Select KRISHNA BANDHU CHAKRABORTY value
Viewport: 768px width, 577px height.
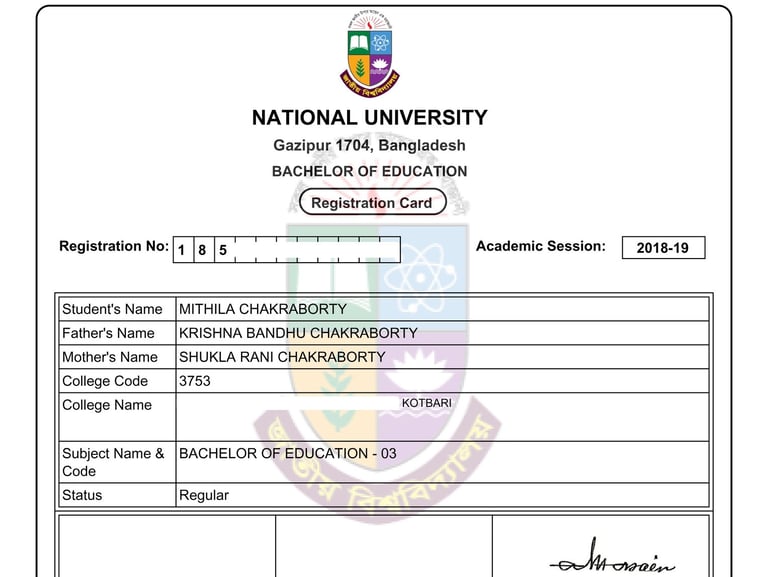click(298, 333)
